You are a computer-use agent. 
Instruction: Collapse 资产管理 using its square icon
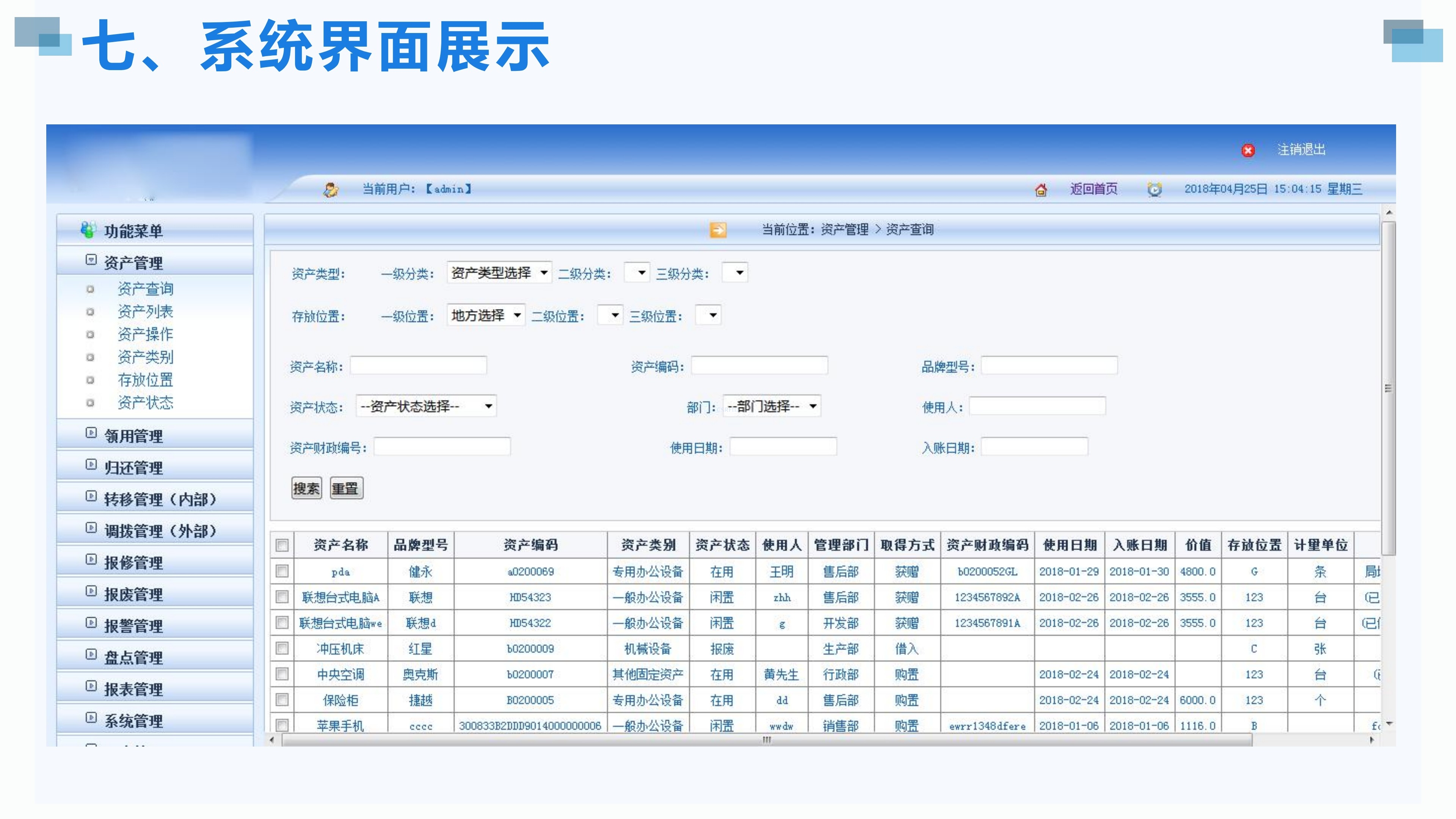pos(91,260)
